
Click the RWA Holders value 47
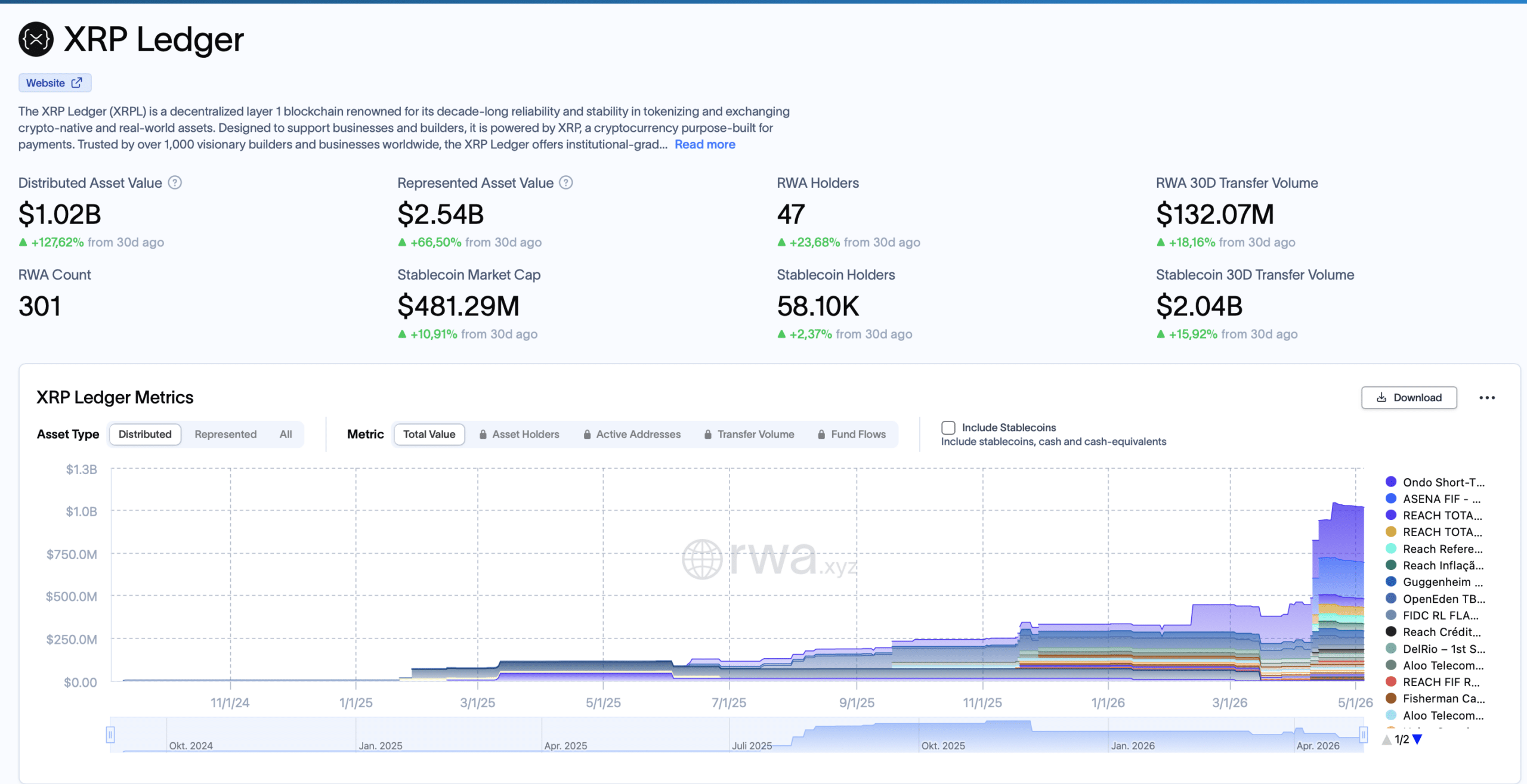coord(791,215)
